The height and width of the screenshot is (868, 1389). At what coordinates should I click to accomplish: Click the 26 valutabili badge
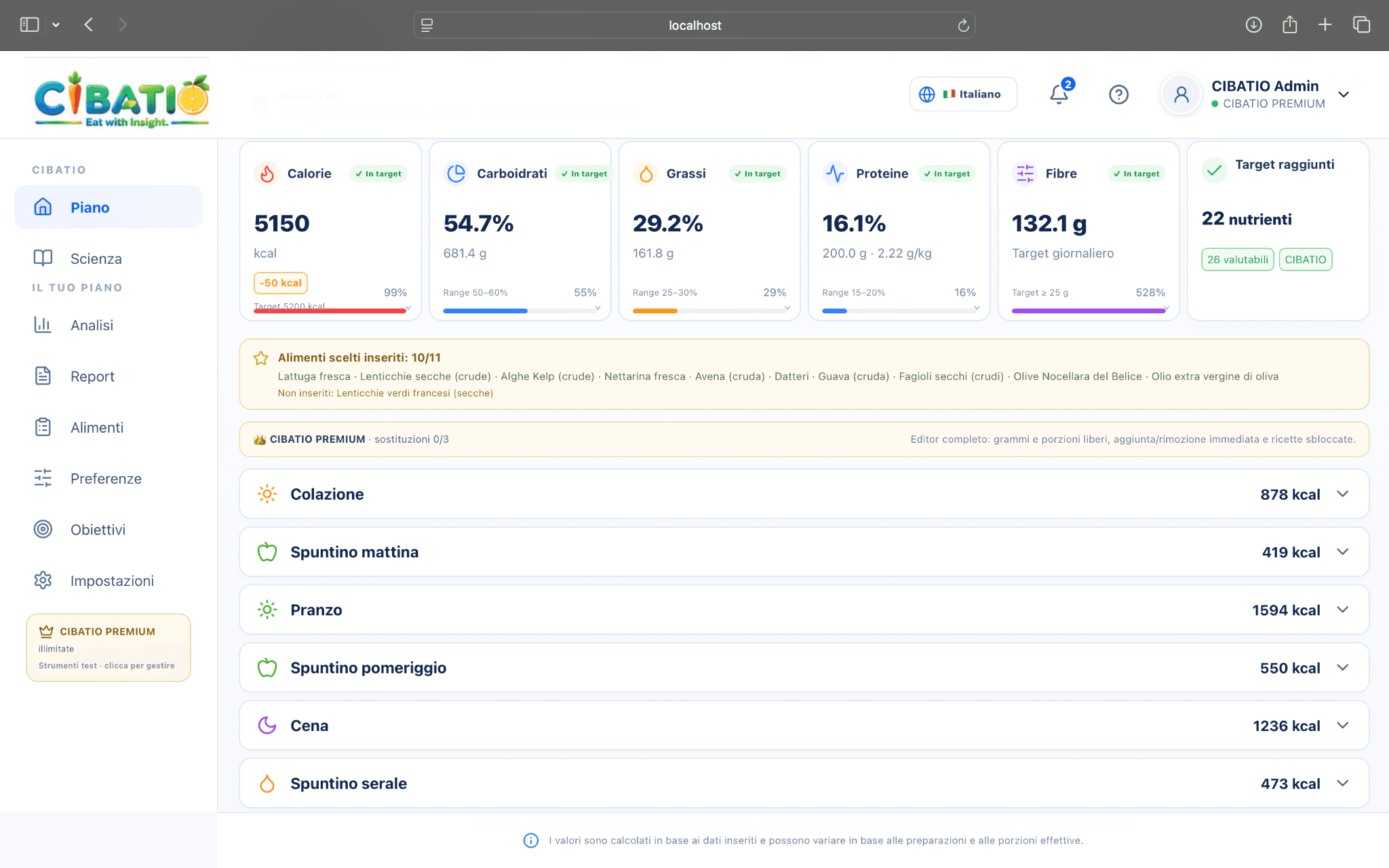coord(1238,260)
